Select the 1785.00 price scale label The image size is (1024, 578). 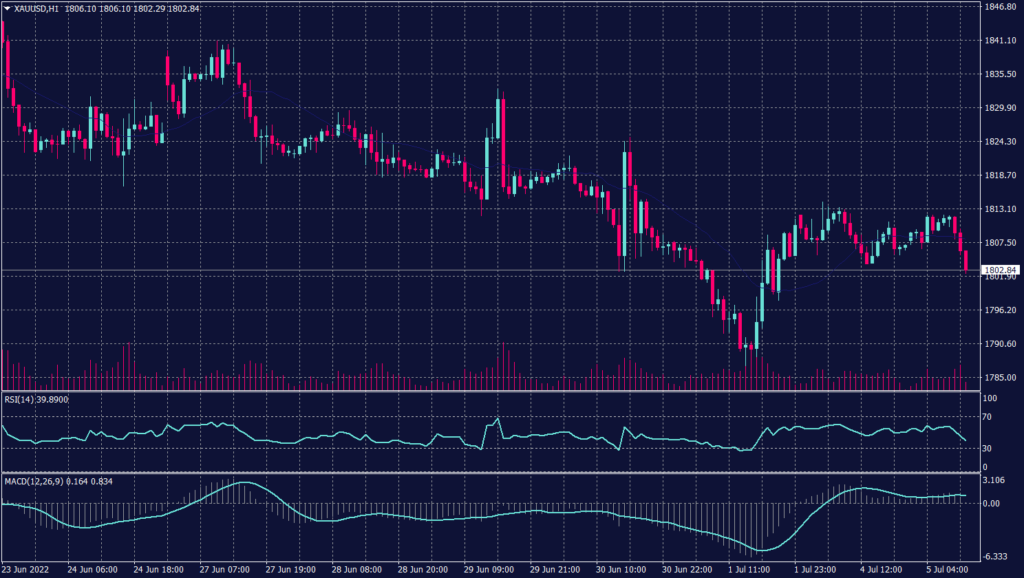[1002, 377]
